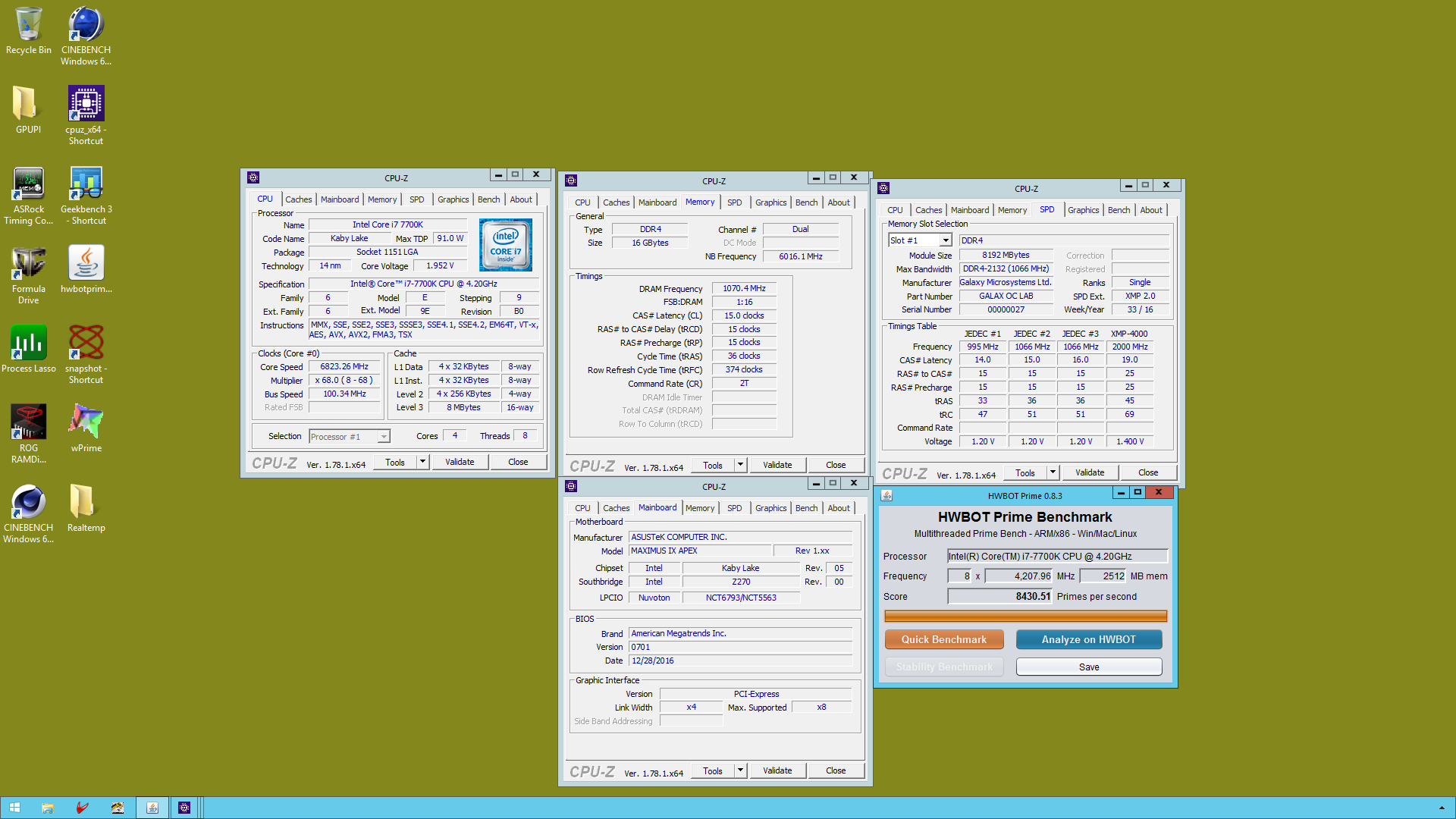
Task: Click the DRAM Frequency value 1070.4 MHz
Action: point(744,288)
